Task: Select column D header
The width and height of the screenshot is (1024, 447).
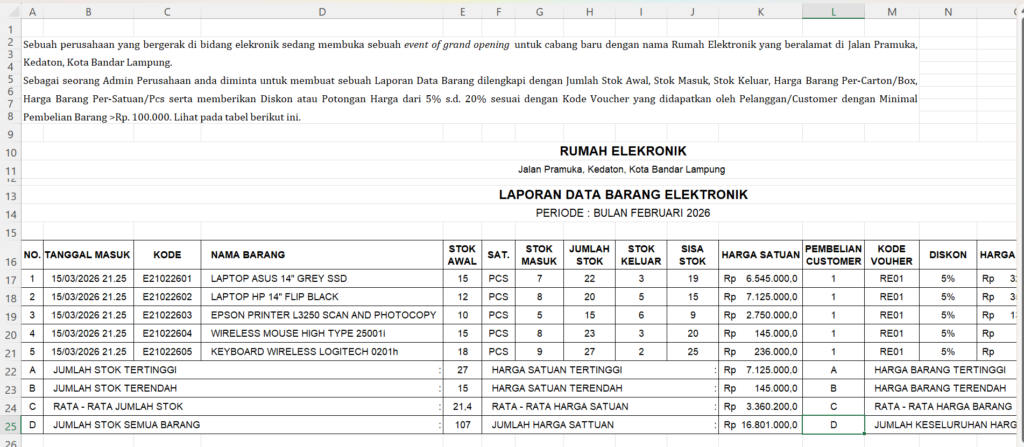Action: pyautogui.click(x=321, y=12)
